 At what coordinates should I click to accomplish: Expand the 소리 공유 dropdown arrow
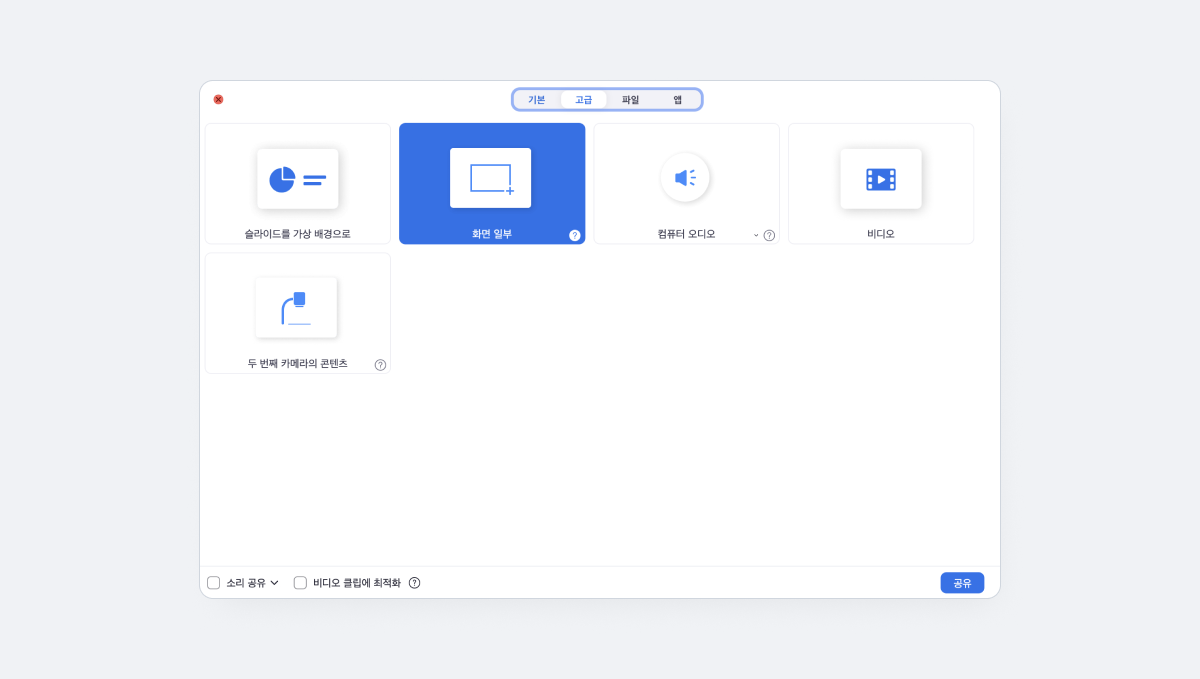click(274, 583)
